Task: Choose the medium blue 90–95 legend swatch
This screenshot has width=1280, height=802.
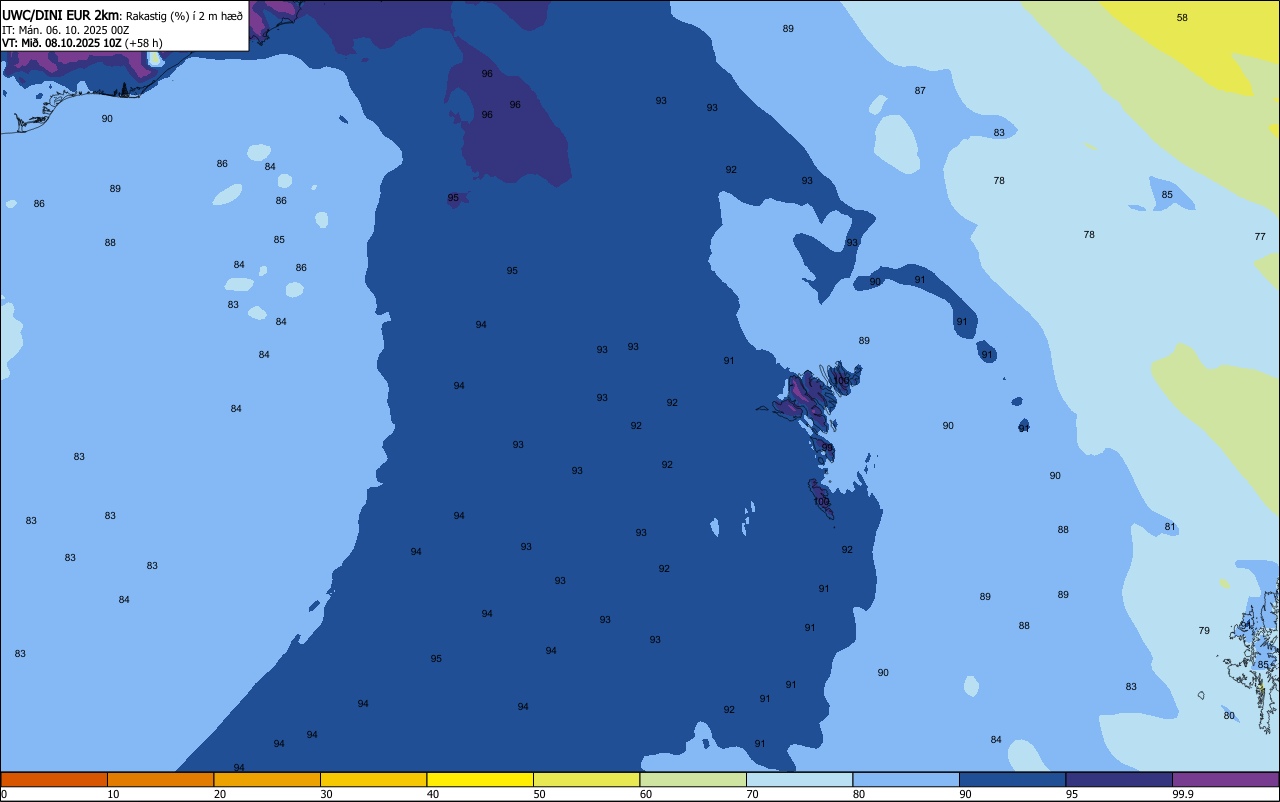Action: [1012, 779]
